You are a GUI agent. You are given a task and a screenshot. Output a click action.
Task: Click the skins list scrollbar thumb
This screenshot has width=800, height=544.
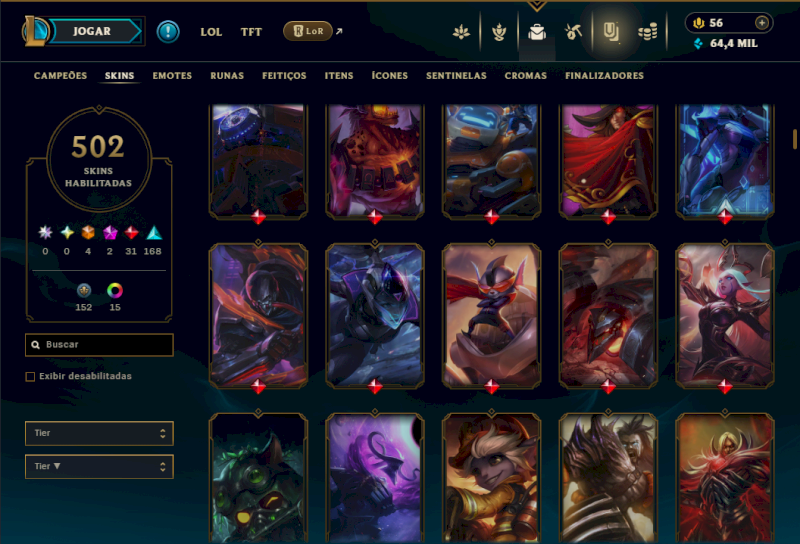pyautogui.click(x=794, y=139)
